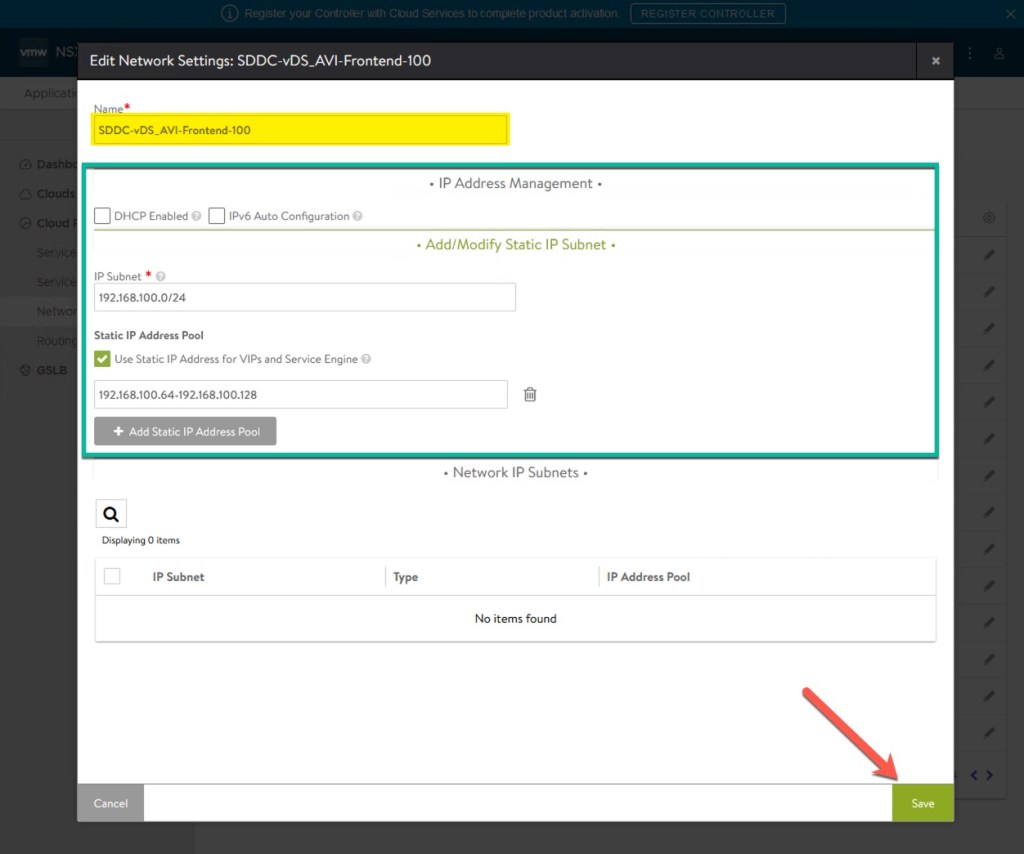Enable the DHCP Enabled checkbox
This screenshot has width=1024, height=854.
[102, 216]
